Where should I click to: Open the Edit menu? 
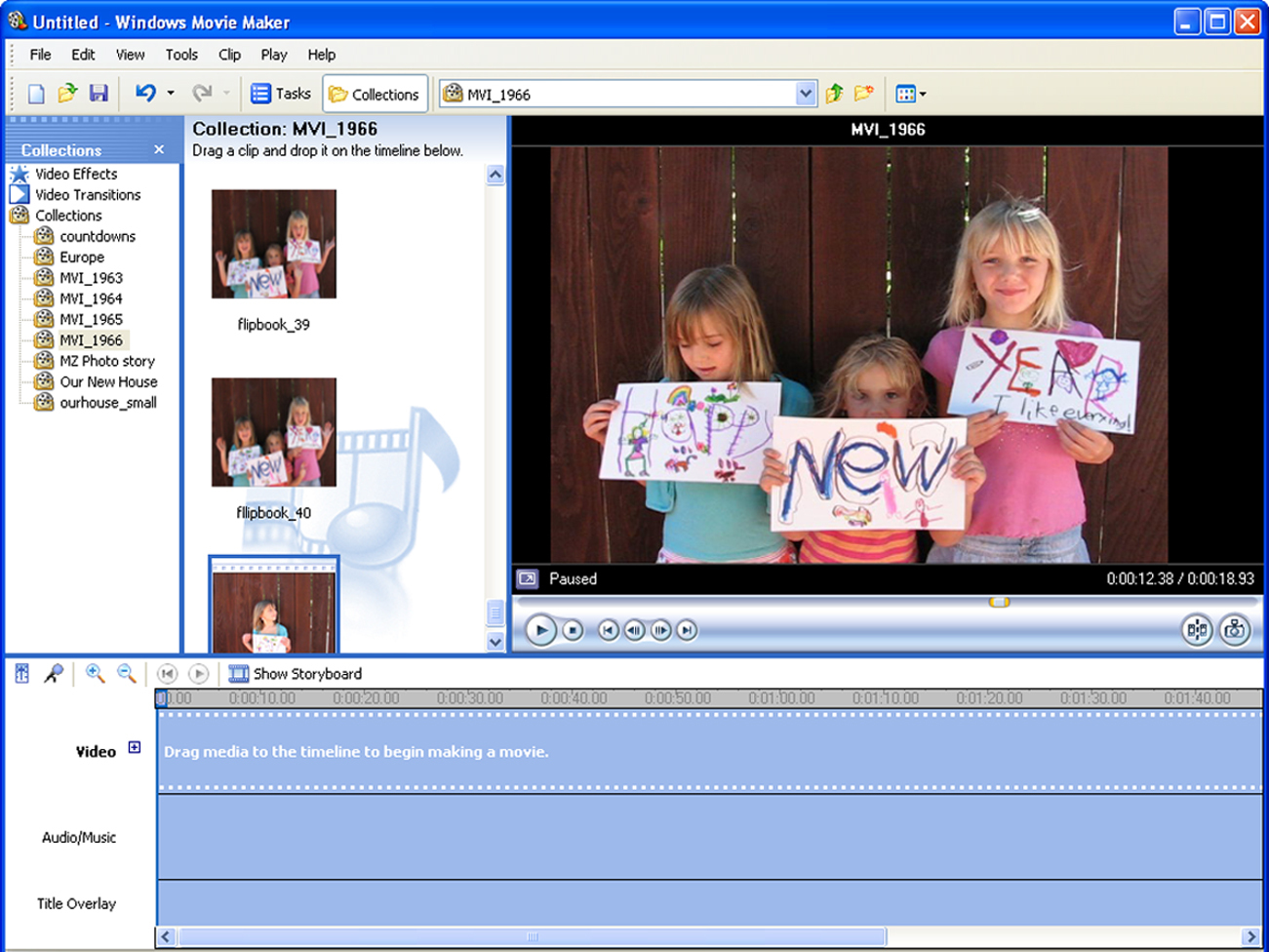tap(83, 55)
